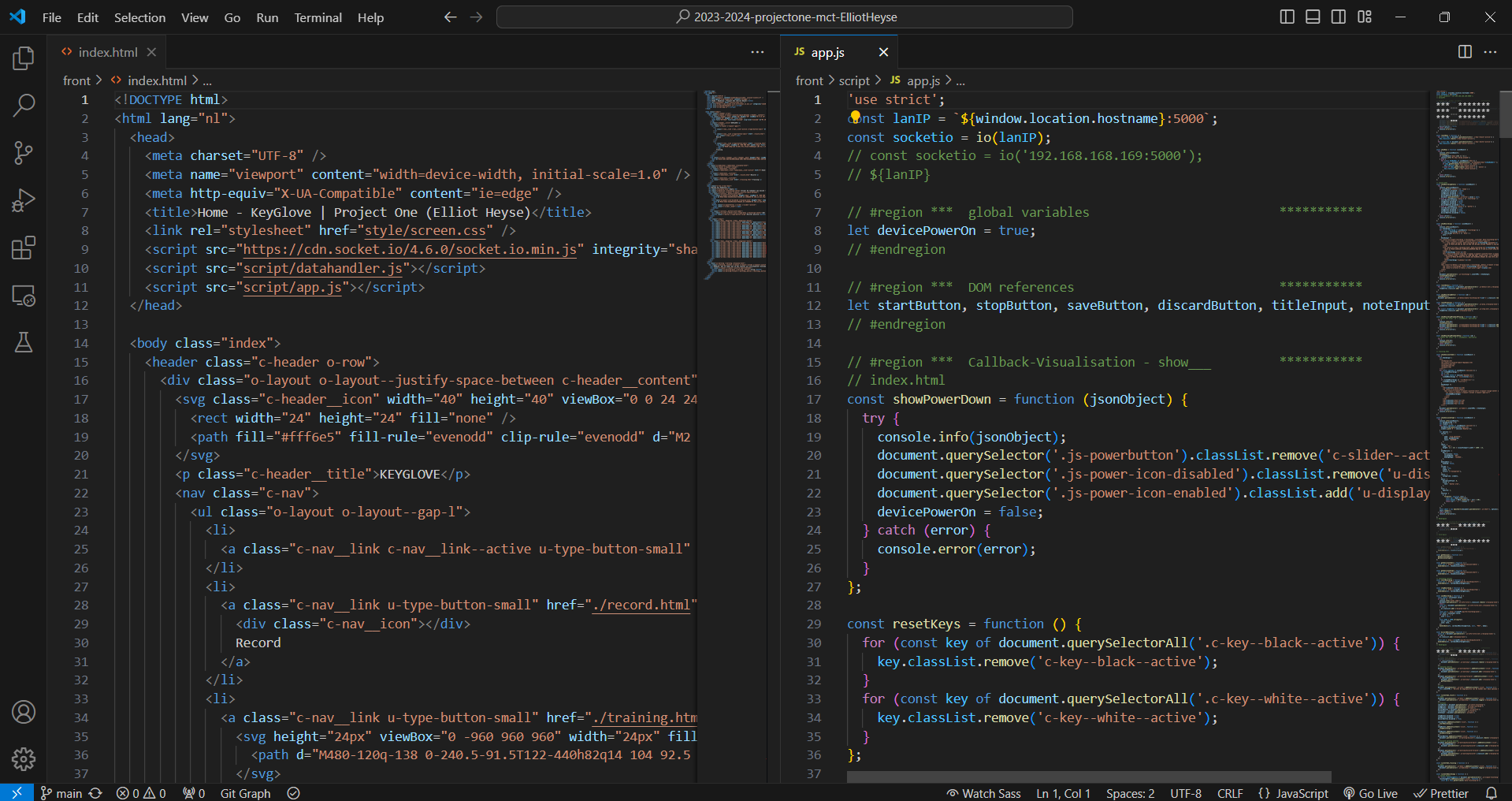Start Go Live server
Screen dimensions: 1512x801
pos(1370,792)
